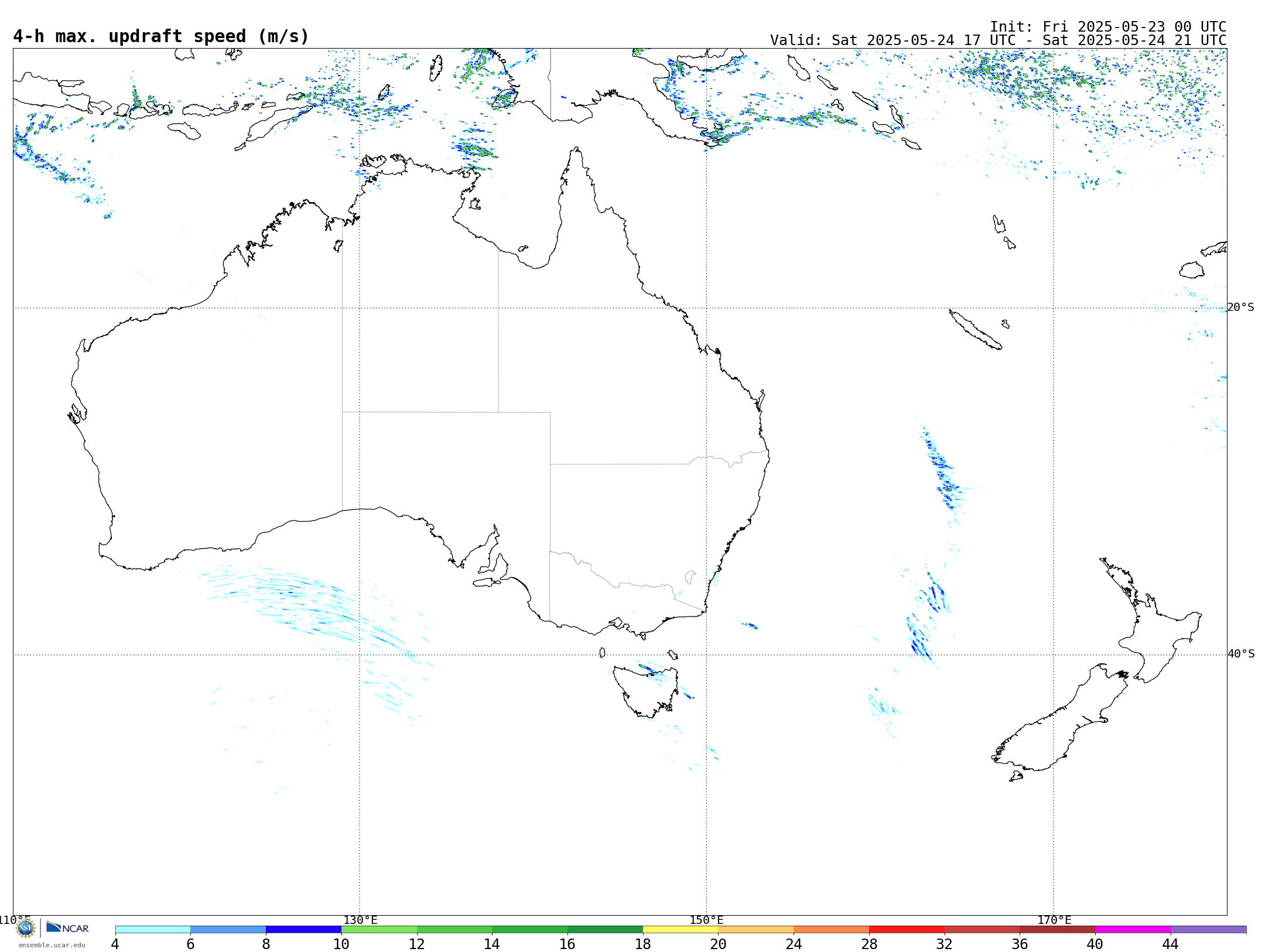Pick the brown 36–40 colorbar swatch
The height and width of the screenshot is (952, 1265).
(x=1057, y=929)
